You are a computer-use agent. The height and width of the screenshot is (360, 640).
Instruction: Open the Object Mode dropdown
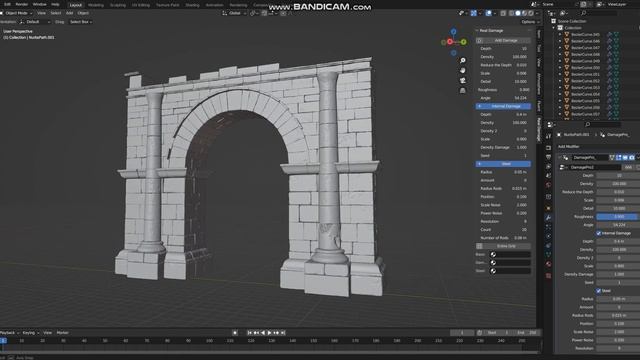click(x=17, y=13)
